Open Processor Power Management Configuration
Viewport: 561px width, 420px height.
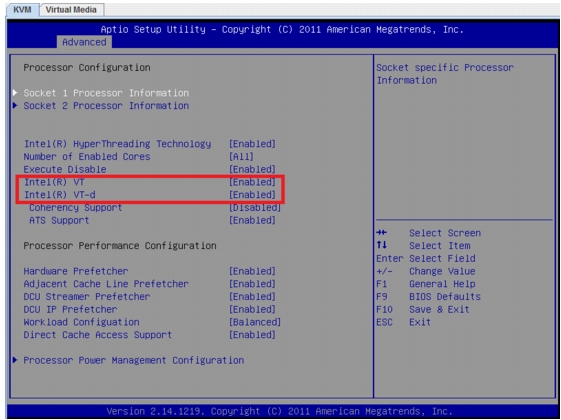click(134, 361)
